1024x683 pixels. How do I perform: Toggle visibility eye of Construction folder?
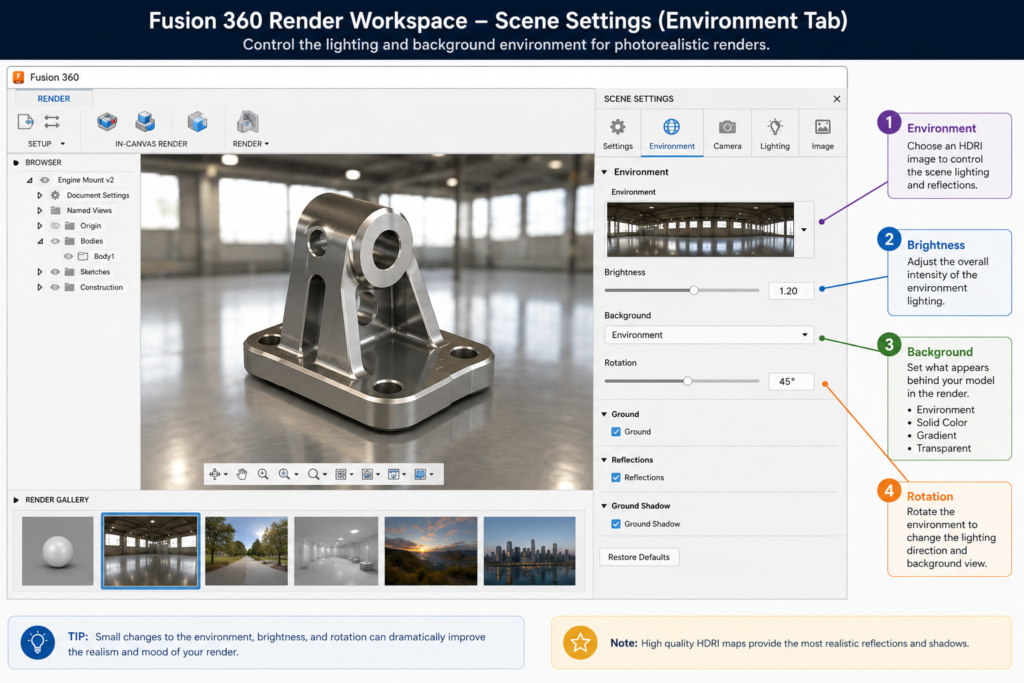[x=56, y=287]
